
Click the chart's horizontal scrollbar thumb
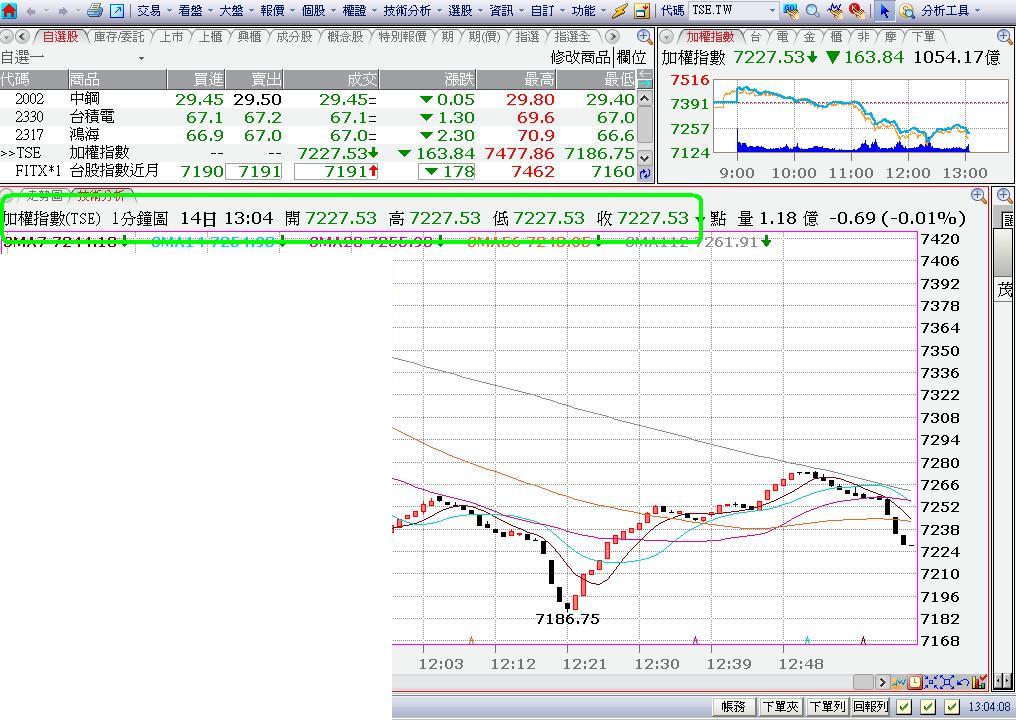[863, 682]
